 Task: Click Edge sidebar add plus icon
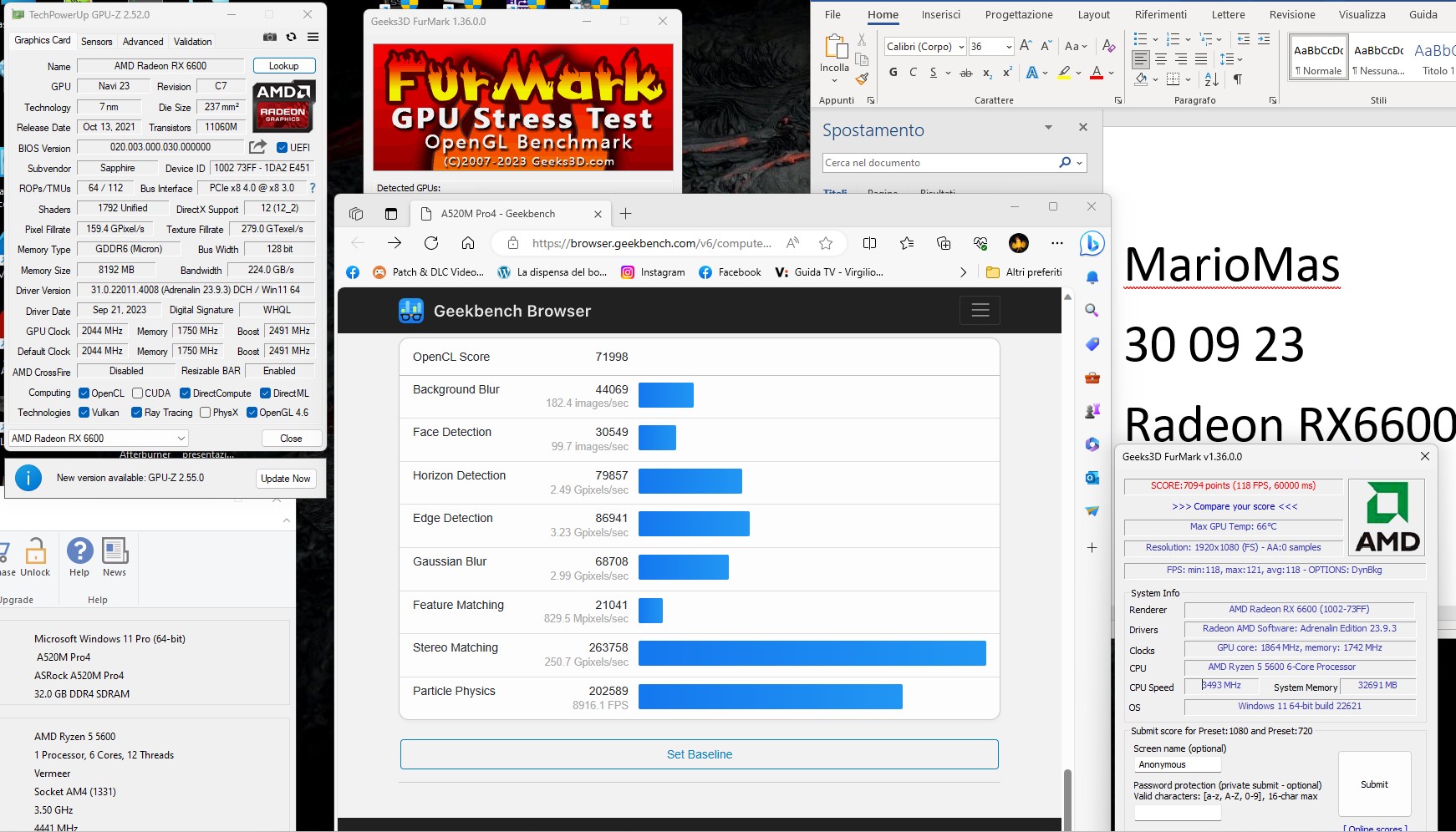coord(1092,548)
